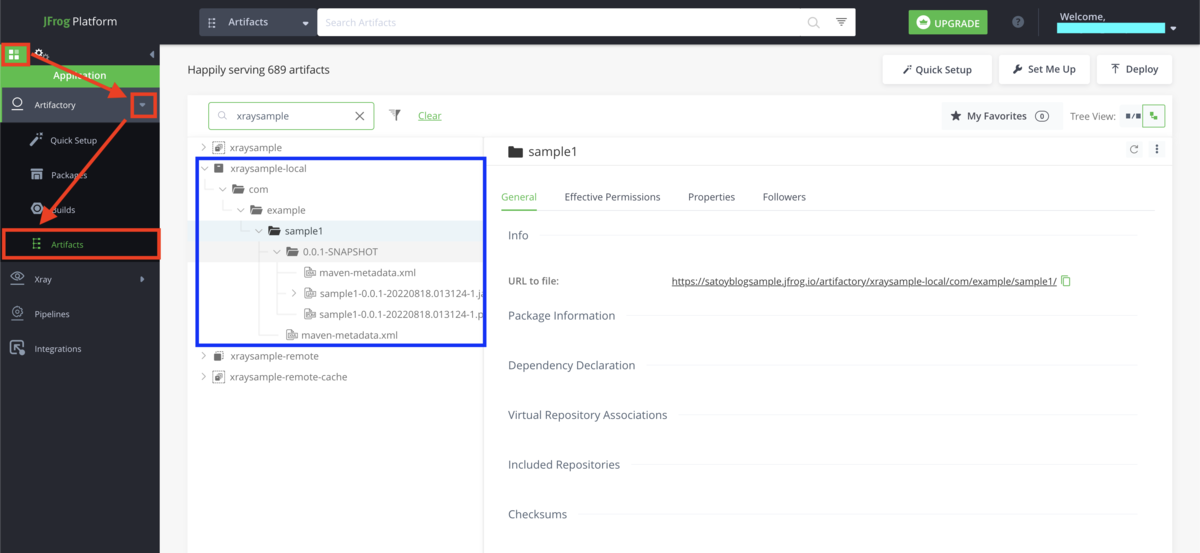
Task: Clear the xraysample filter with the X
Action: tap(360, 116)
